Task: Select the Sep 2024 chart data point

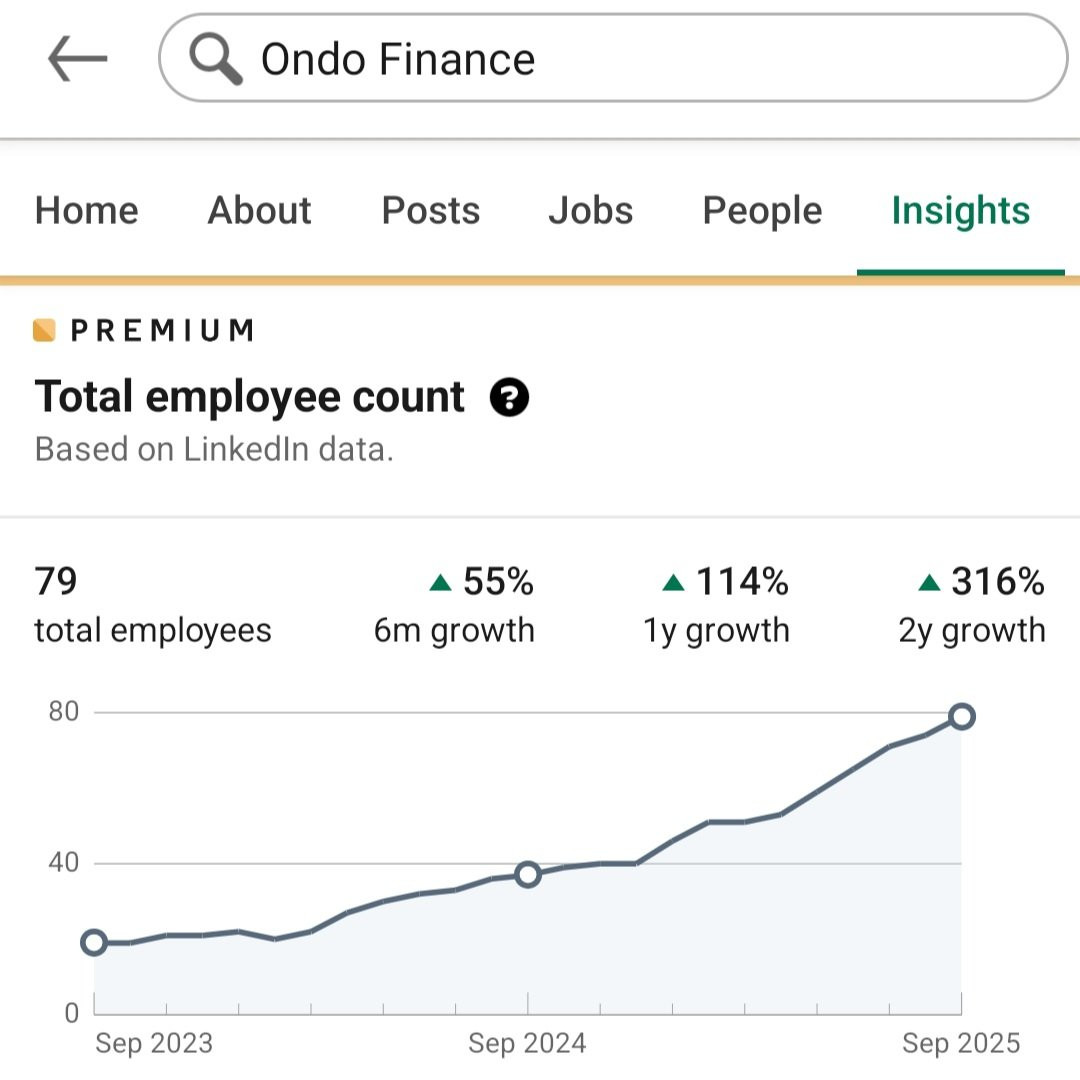Action: [x=528, y=875]
